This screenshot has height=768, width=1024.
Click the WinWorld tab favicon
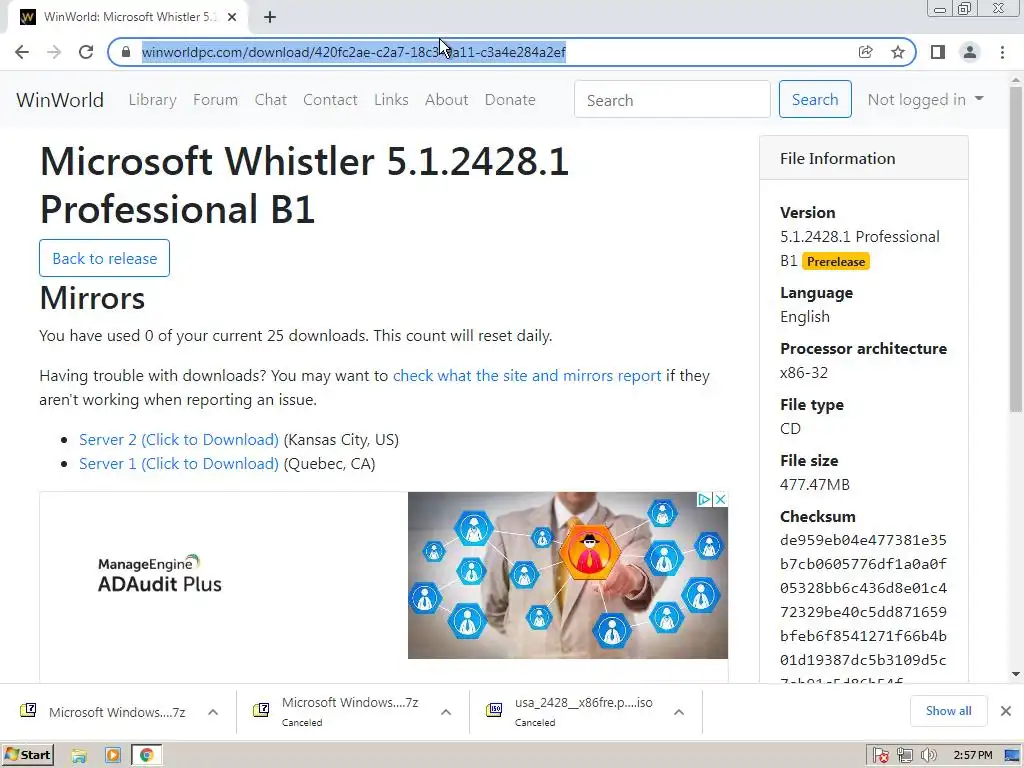pyautogui.click(x=27, y=17)
